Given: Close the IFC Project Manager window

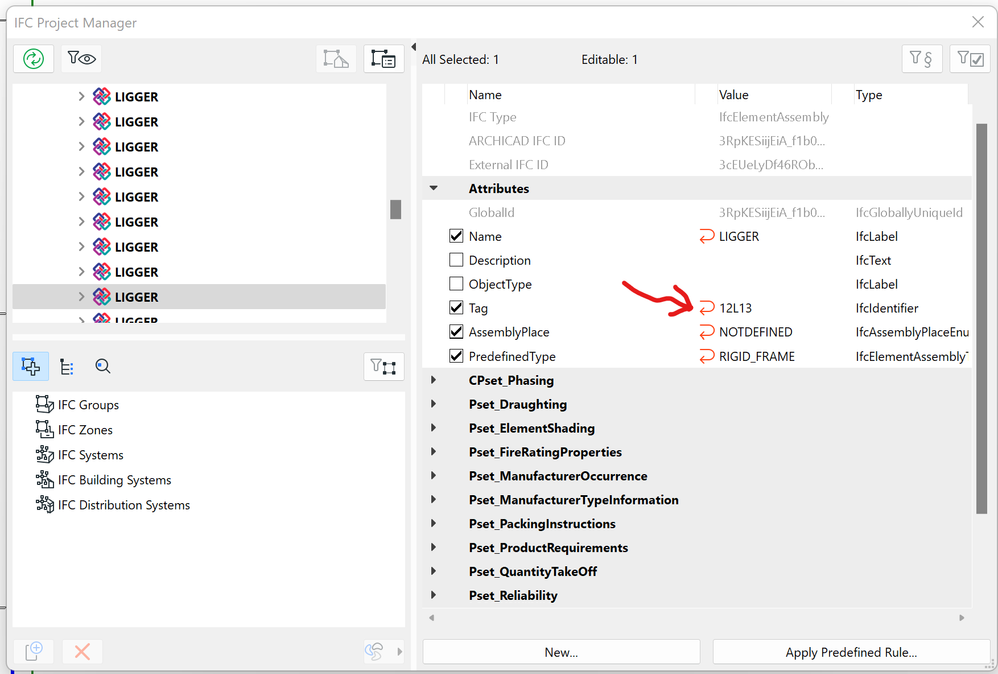Looking at the screenshot, I should (978, 22).
